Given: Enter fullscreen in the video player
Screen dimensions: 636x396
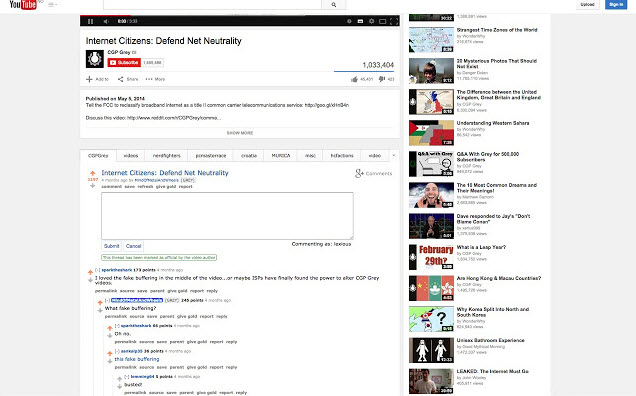Looking at the screenshot, I should (394, 21).
